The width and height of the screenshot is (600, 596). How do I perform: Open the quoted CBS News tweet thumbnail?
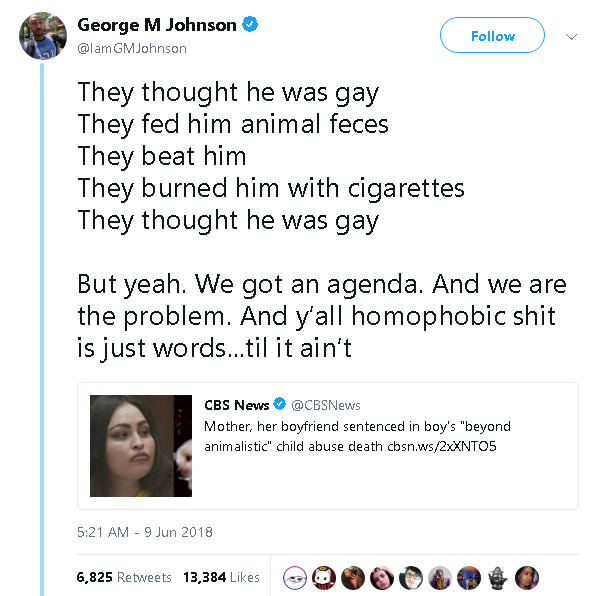click(139, 445)
